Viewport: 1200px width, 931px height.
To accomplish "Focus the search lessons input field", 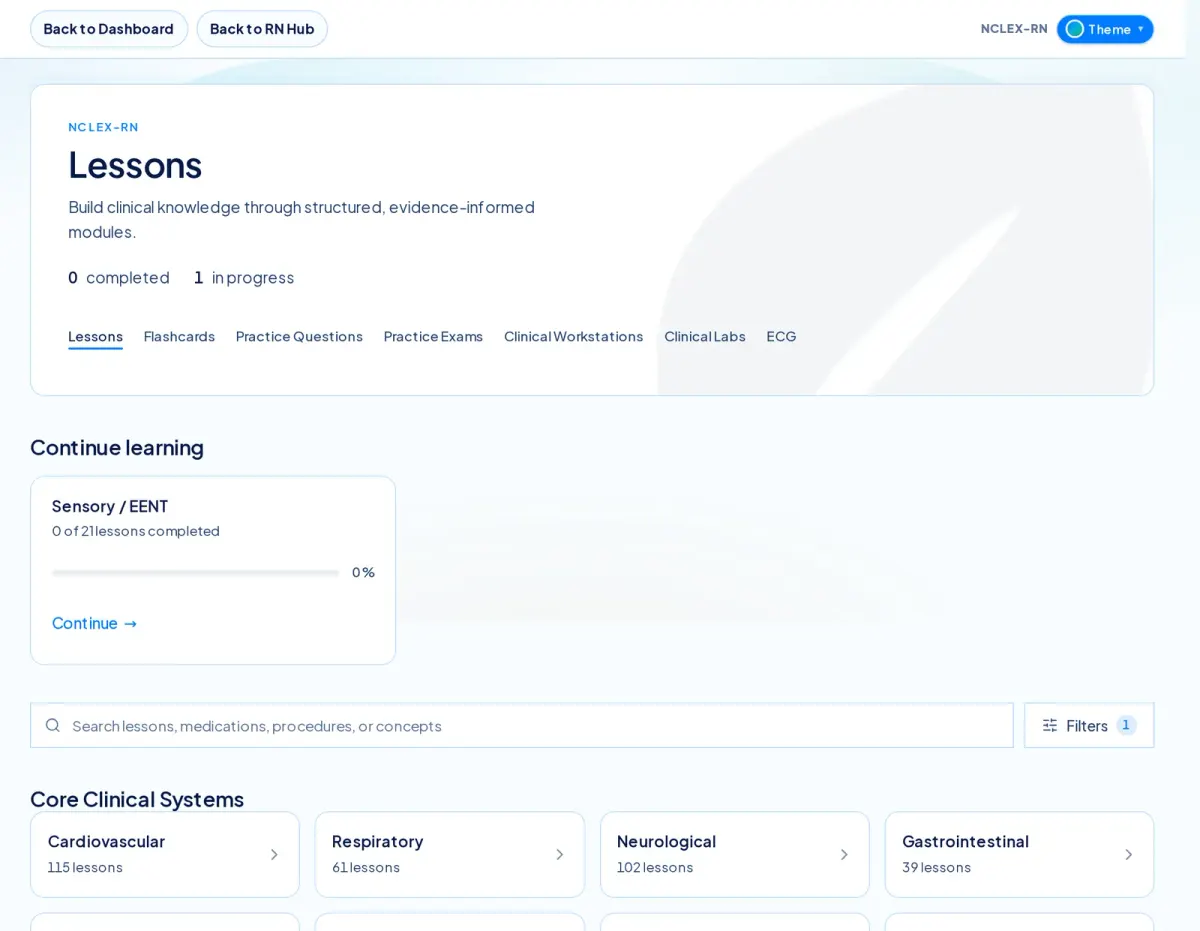I will point(522,725).
